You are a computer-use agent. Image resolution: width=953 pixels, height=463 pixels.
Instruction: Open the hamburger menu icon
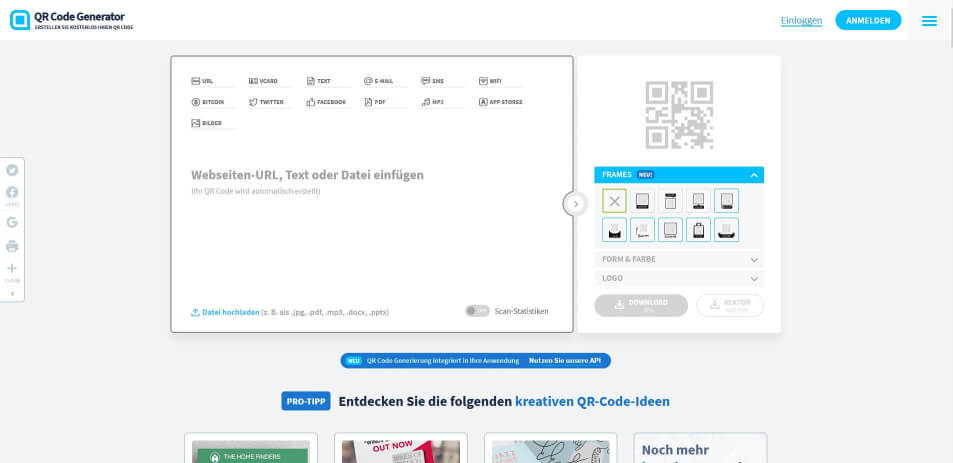[x=929, y=21]
